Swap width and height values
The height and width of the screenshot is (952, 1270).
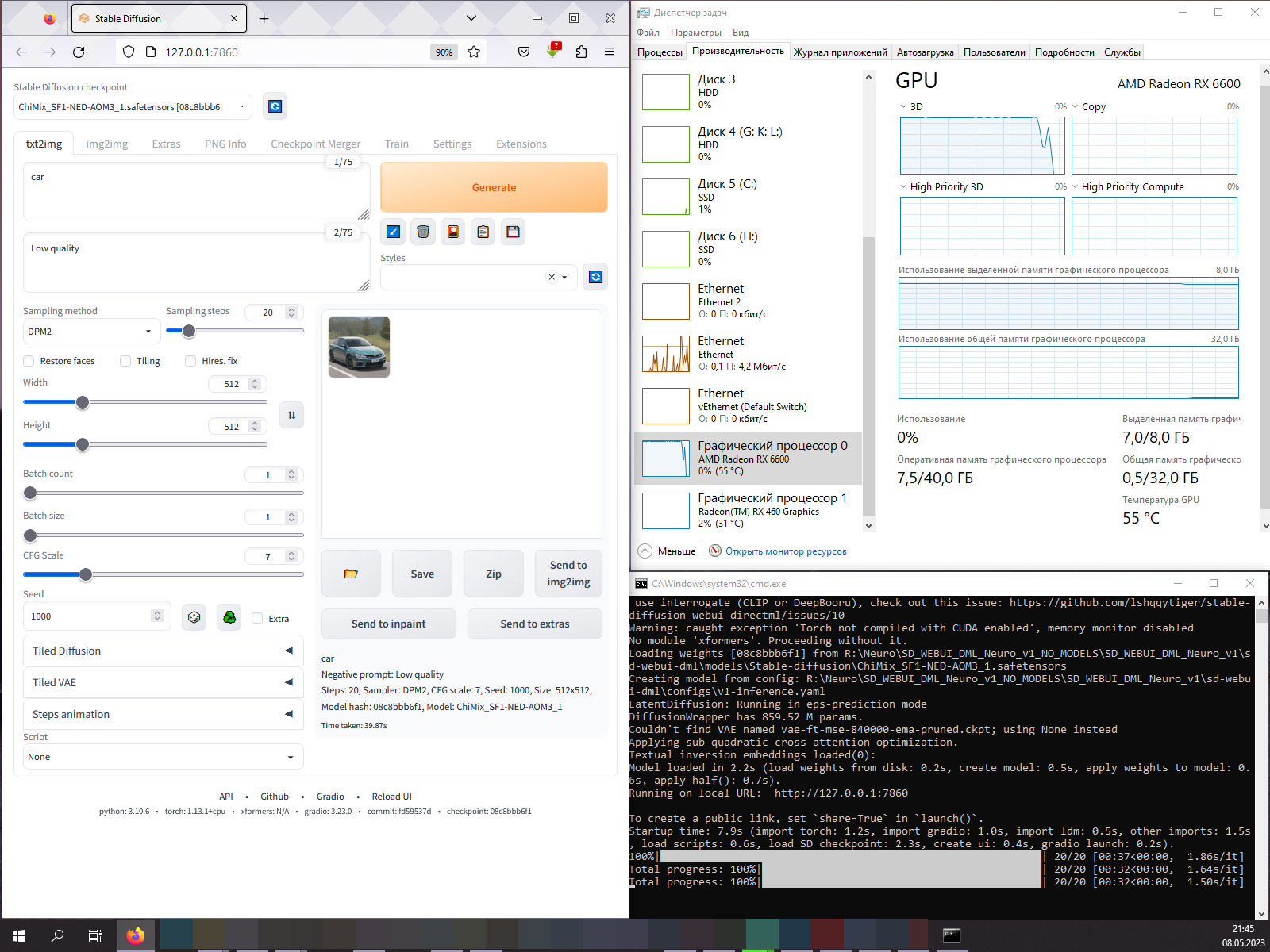(291, 415)
